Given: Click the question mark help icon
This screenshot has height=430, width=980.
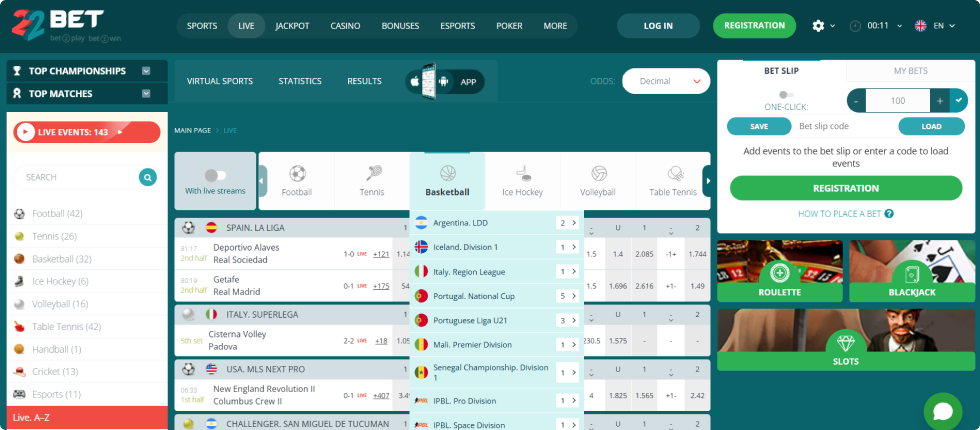Looking at the screenshot, I should click(x=889, y=214).
